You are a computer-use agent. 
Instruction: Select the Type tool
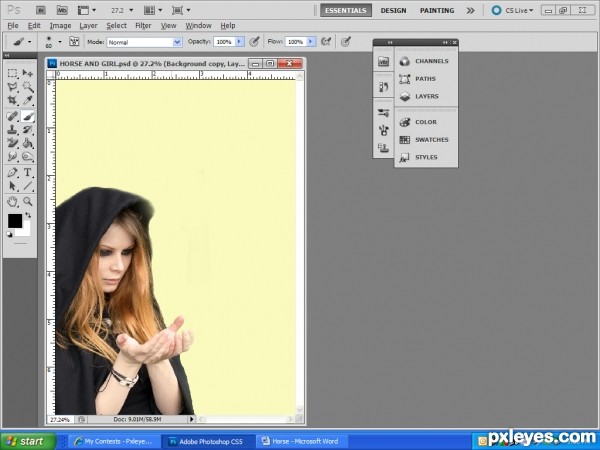click(x=28, y=173)
